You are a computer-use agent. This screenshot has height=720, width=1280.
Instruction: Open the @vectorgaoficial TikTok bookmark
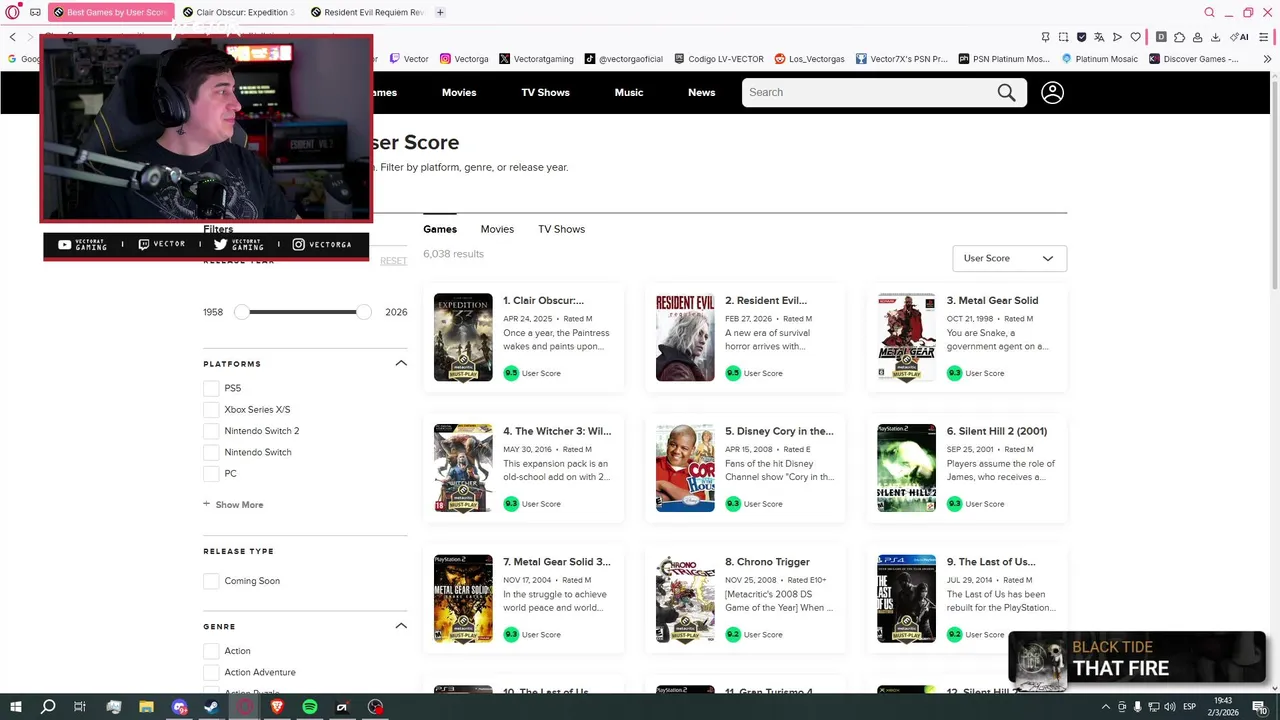624,59
